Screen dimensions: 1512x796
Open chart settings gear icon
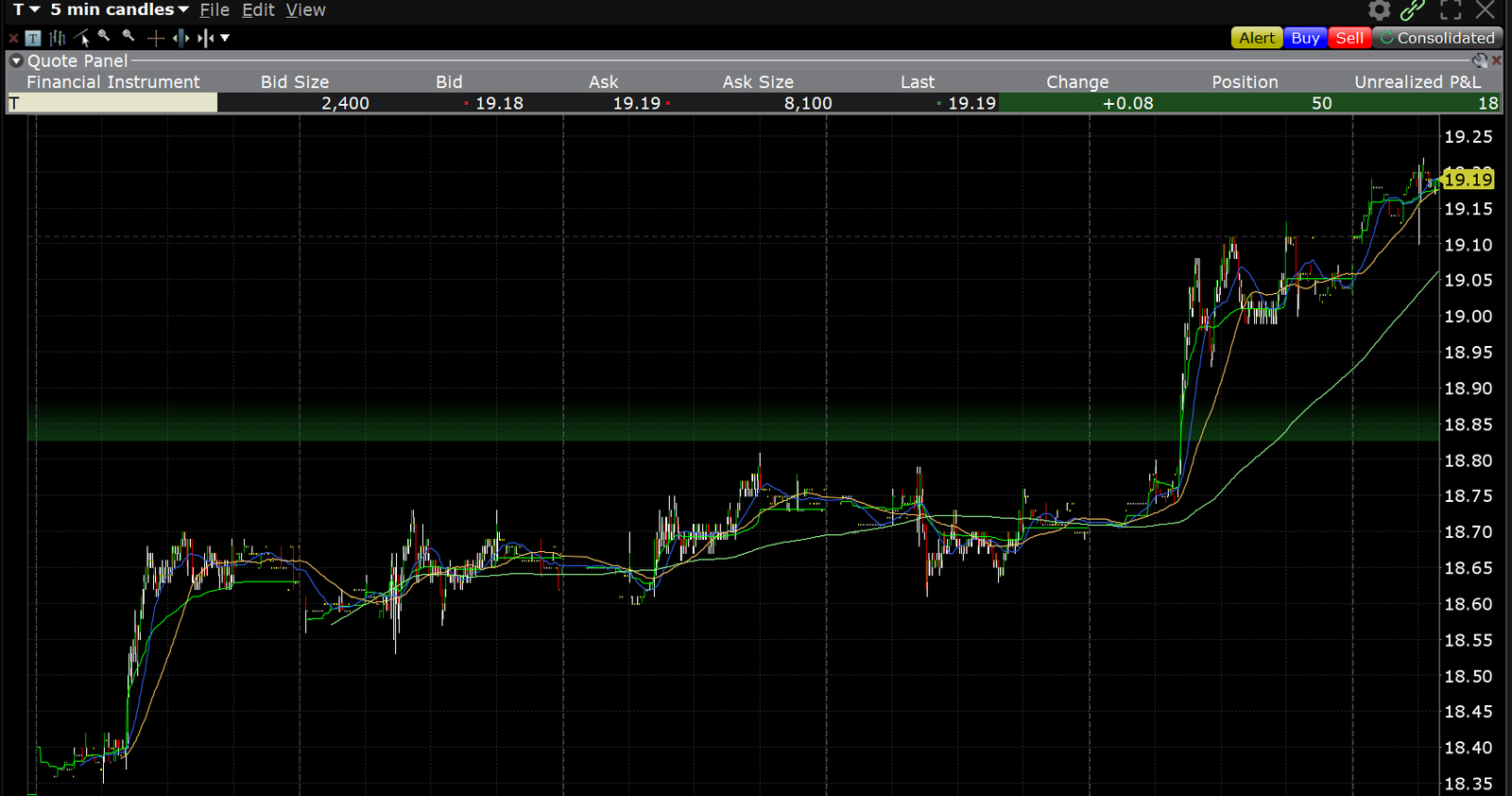click(1379, 10)
